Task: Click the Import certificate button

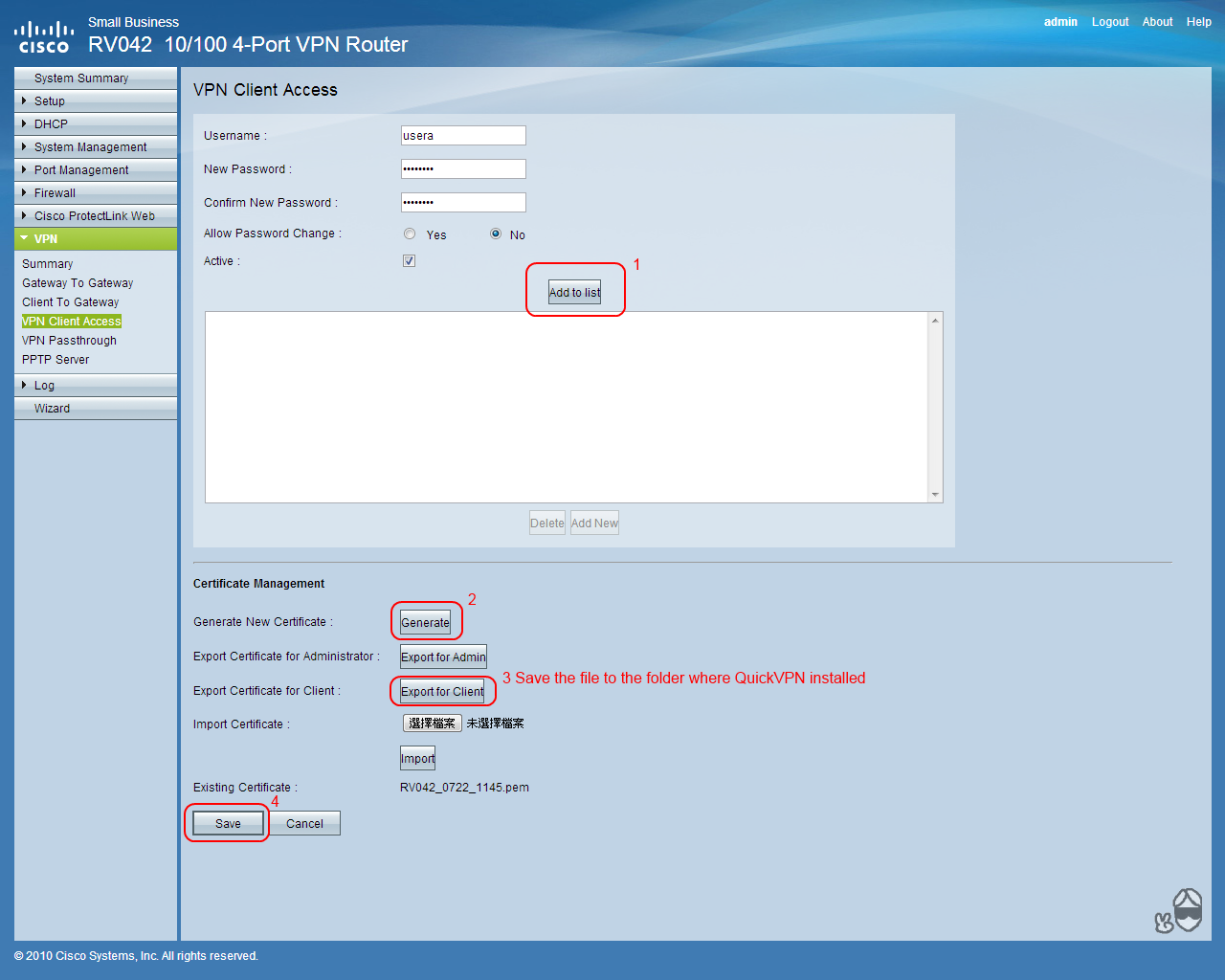Action: click(417, 758)
